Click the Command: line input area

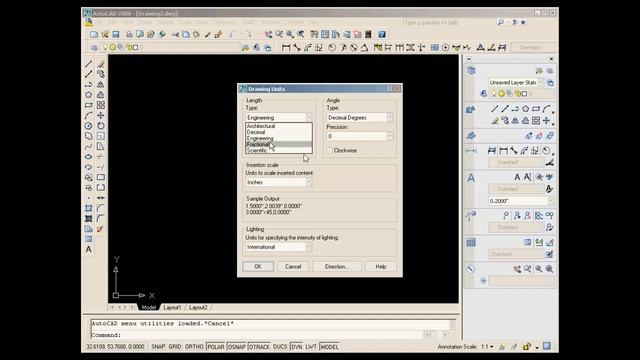point(257,335)
